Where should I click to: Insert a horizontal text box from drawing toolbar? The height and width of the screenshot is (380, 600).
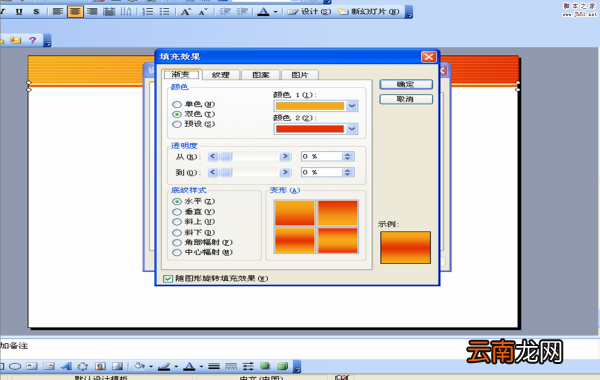(32, 366)
